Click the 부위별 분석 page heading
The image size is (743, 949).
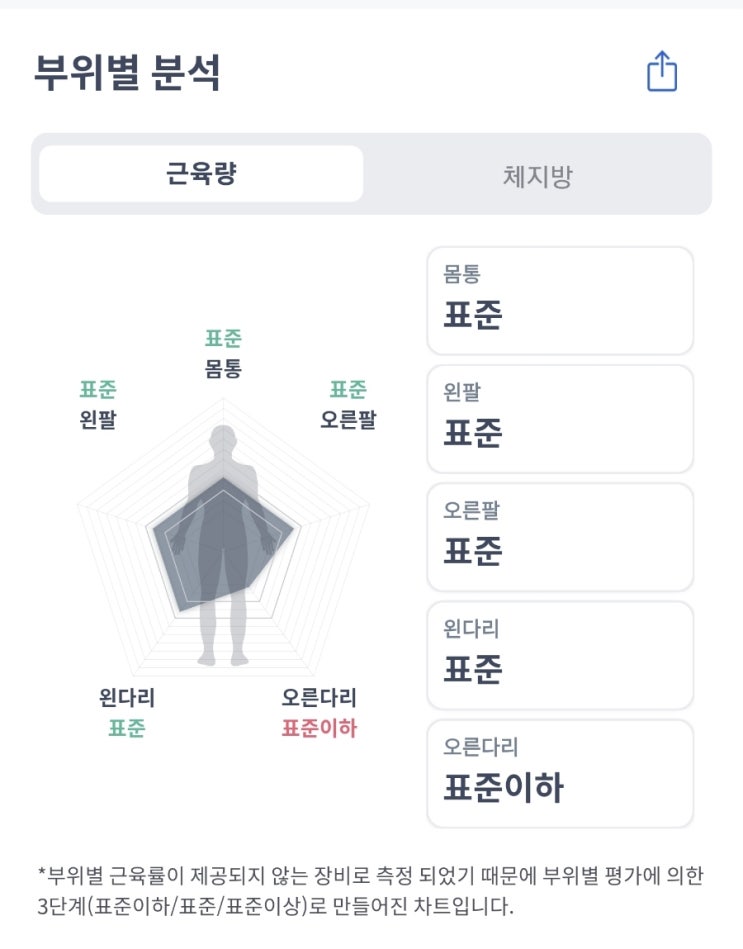pos(127,74)
